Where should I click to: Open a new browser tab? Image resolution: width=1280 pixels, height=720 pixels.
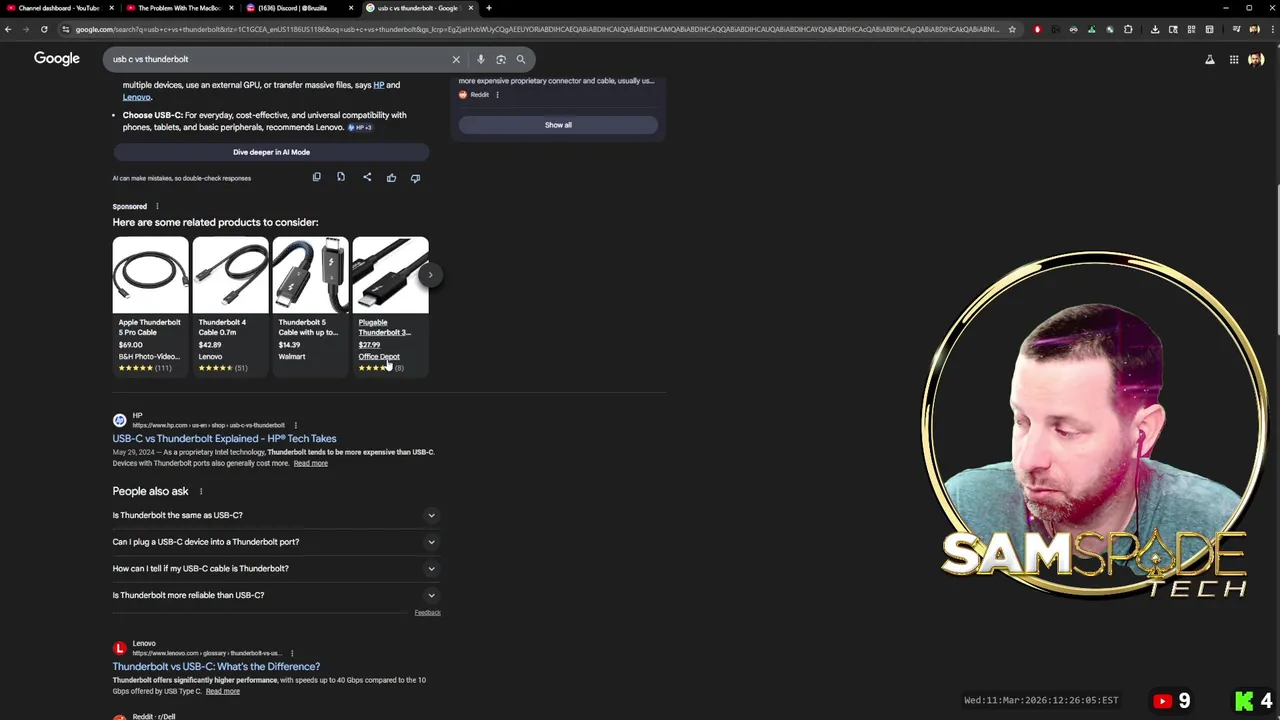coord(489,8)
